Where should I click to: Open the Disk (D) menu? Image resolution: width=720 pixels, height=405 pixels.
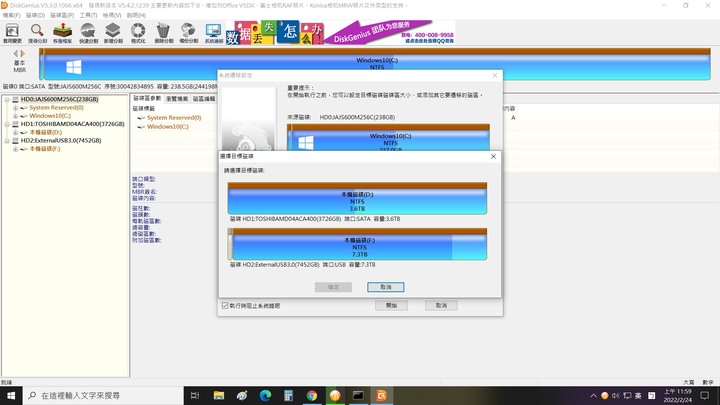(35, 15)
